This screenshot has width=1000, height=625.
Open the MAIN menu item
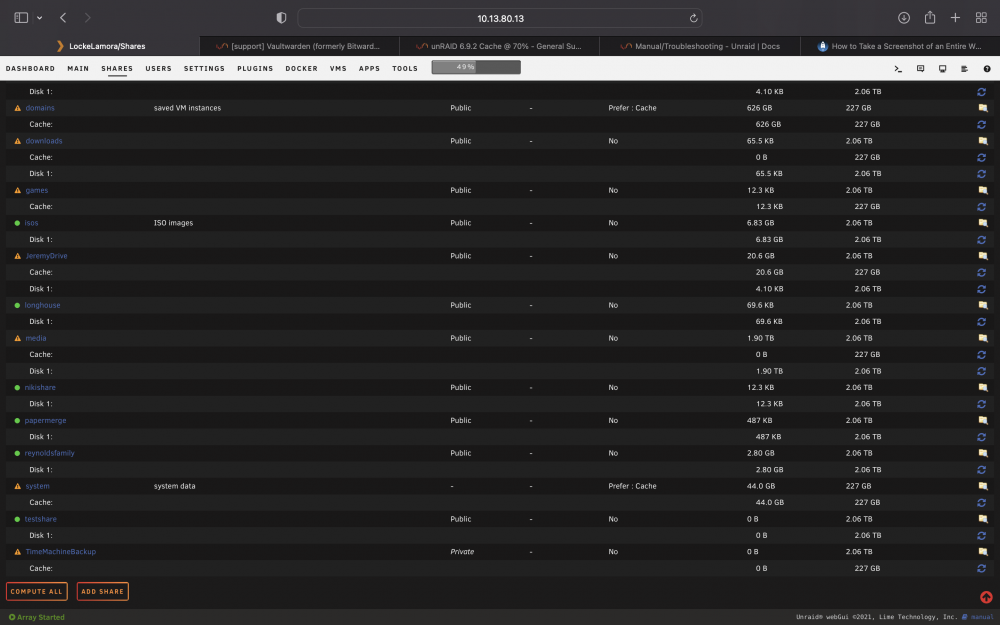pos(78,68)
